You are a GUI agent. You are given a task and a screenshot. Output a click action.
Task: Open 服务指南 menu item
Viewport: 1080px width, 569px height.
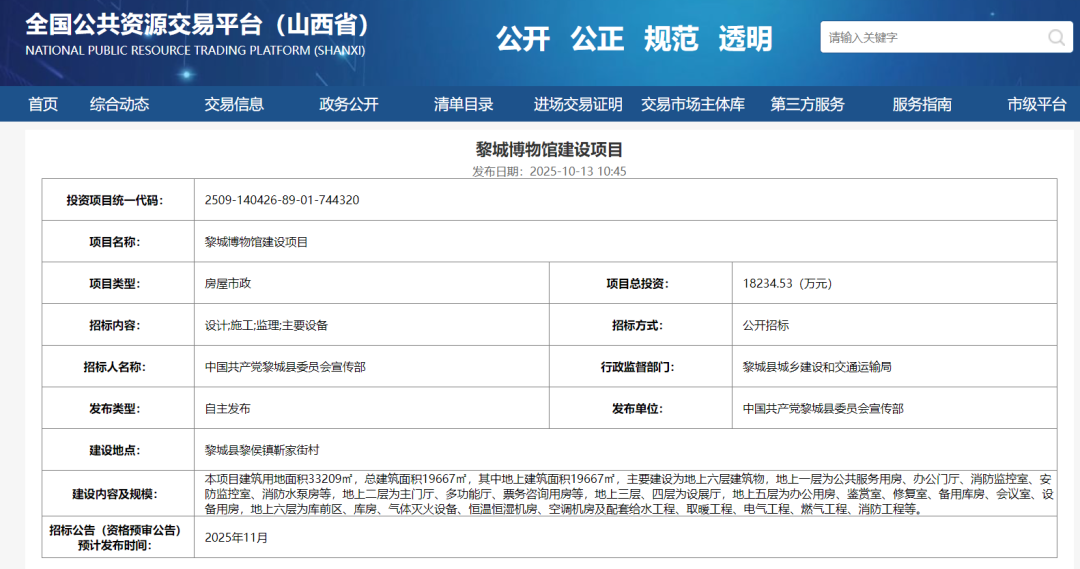[922, 104]
